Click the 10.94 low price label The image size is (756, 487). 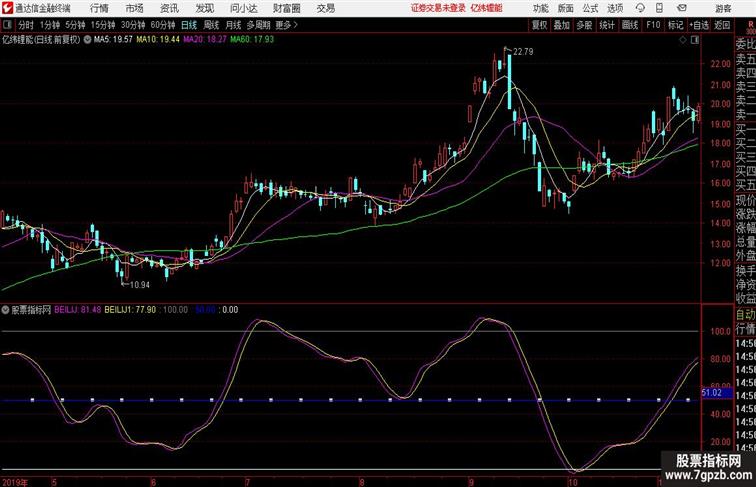tap(140, 285)
